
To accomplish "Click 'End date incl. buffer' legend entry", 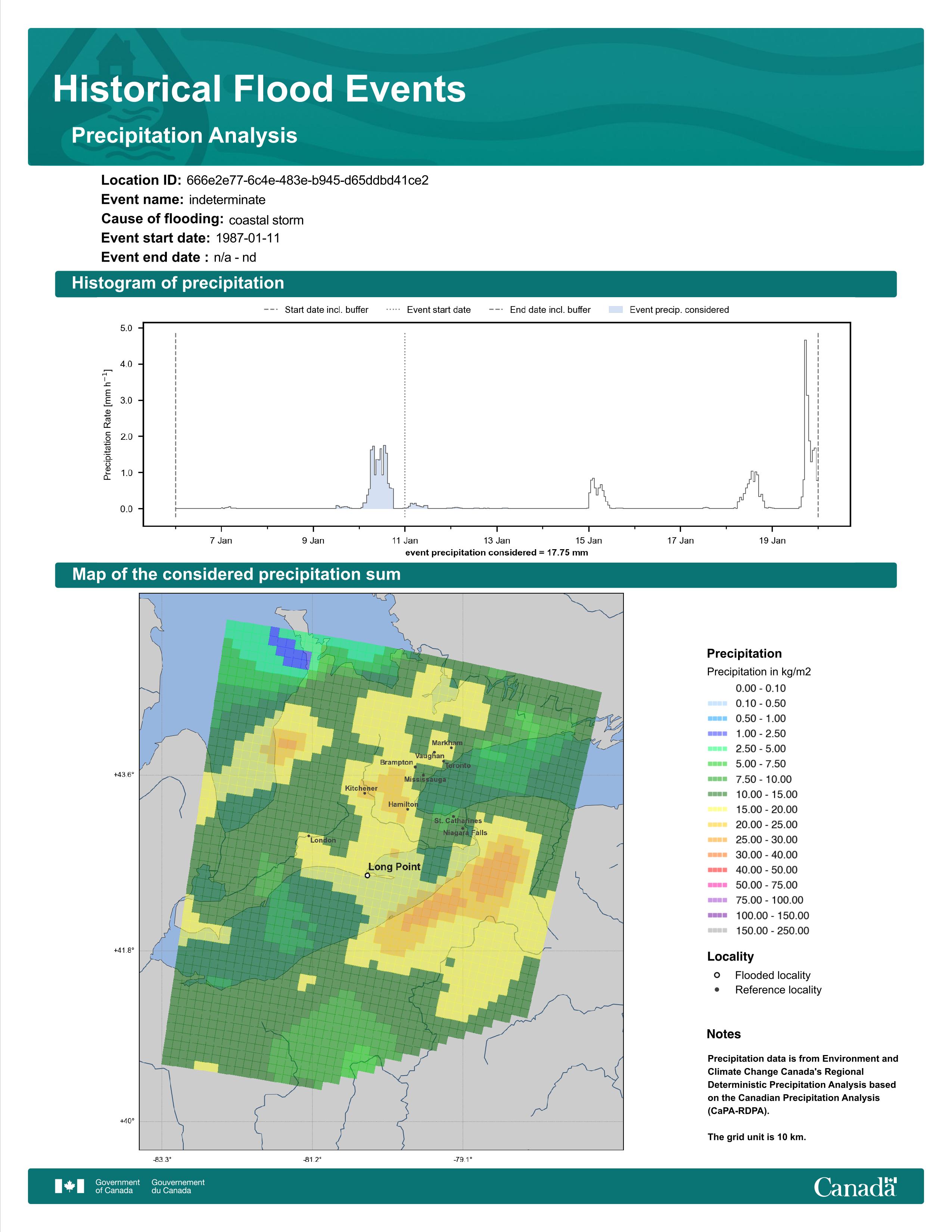I will pos(540,310).
